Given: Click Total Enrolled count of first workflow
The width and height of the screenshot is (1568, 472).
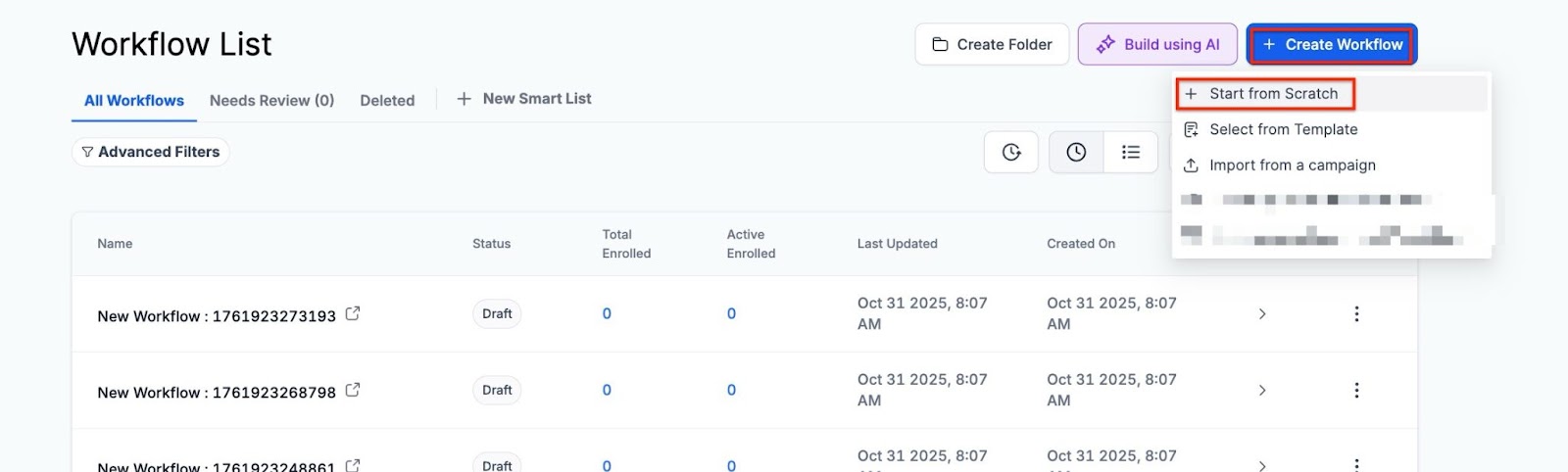Looking at the screenshot, I should [x=607, y=313].
